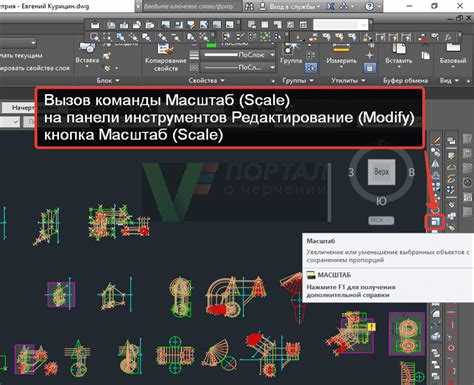The height and width of the screenshot is (385, 474).
Task: Expand the Свойства panel
Action: coord(206,81)
